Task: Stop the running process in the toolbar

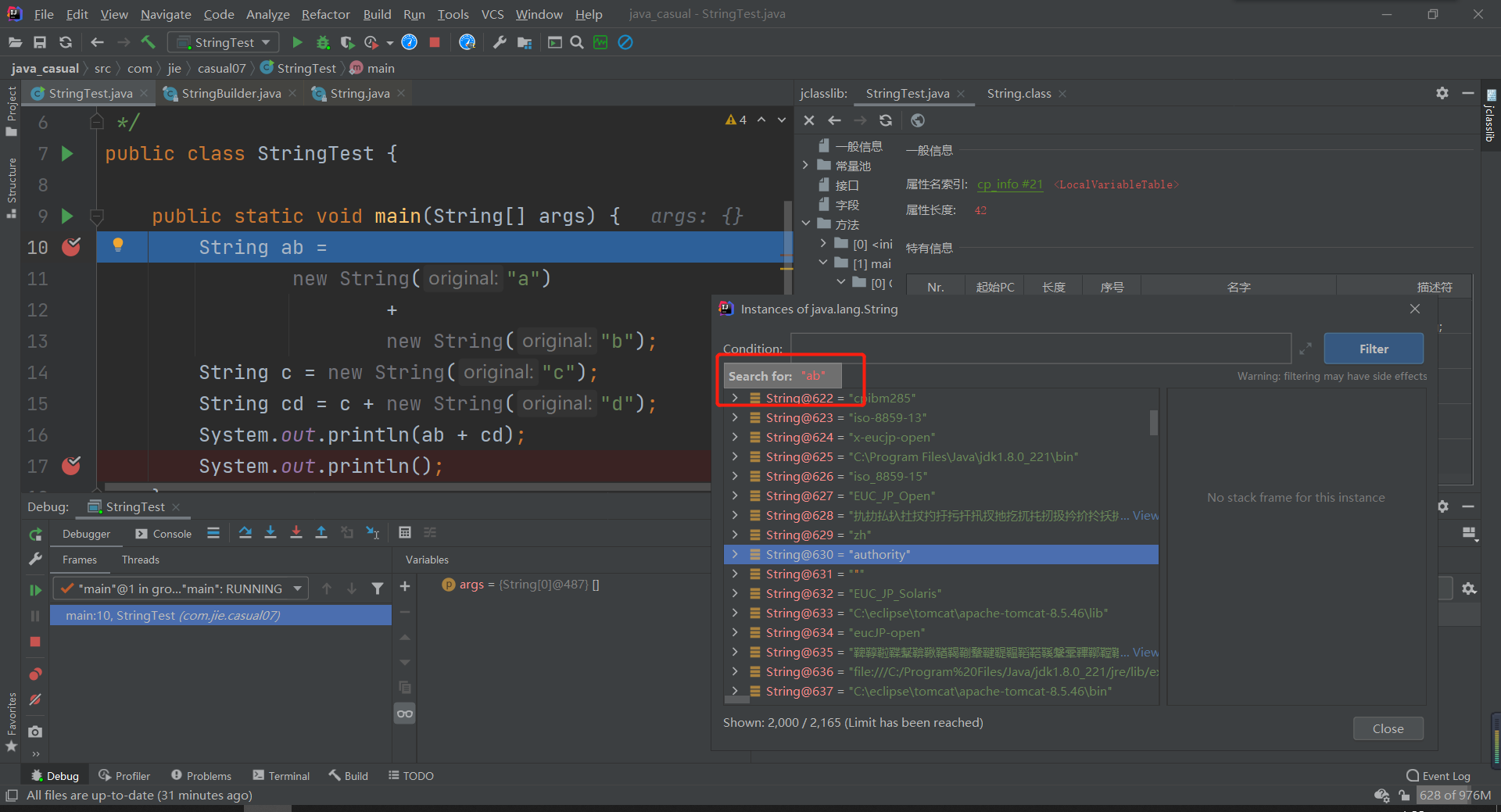Action: point(435,42)
